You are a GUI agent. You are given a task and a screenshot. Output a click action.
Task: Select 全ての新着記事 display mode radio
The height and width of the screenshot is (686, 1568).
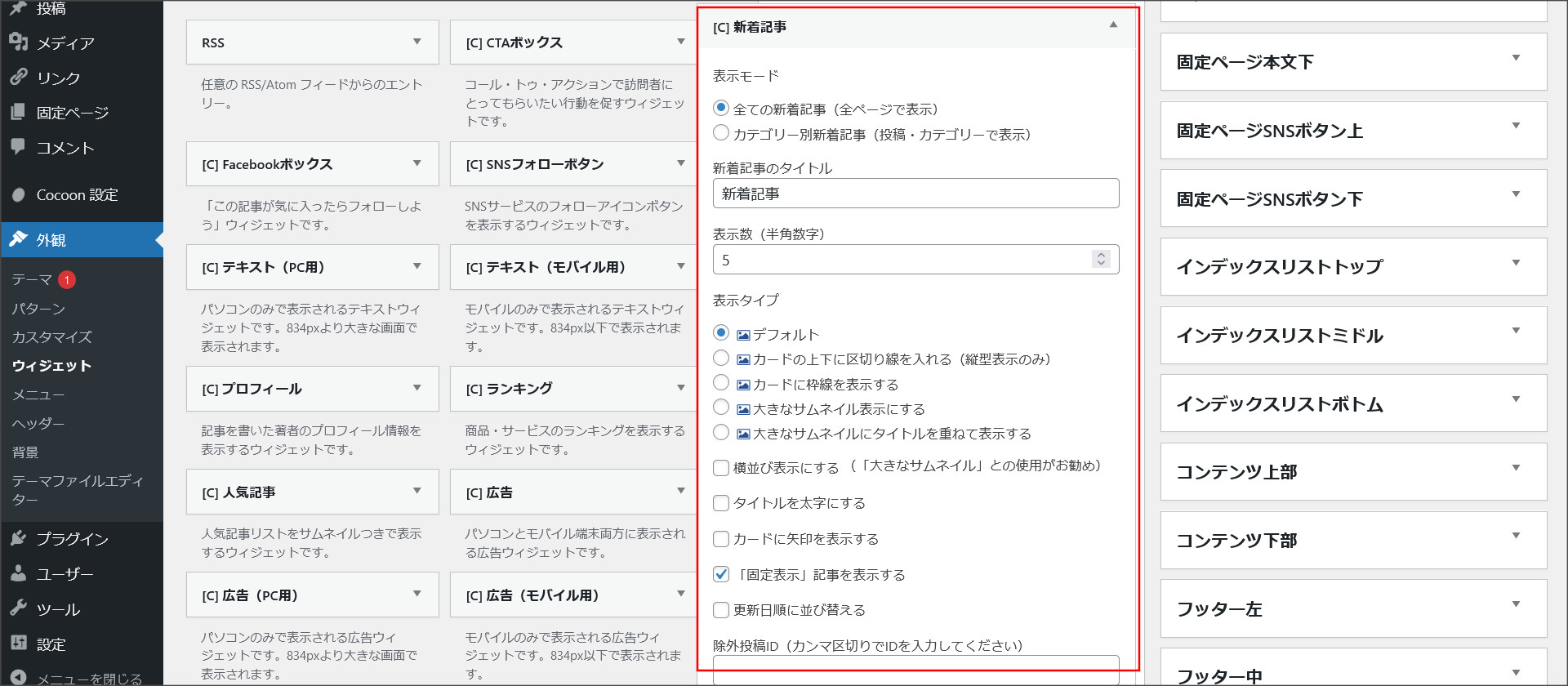[x=721, y=108]
